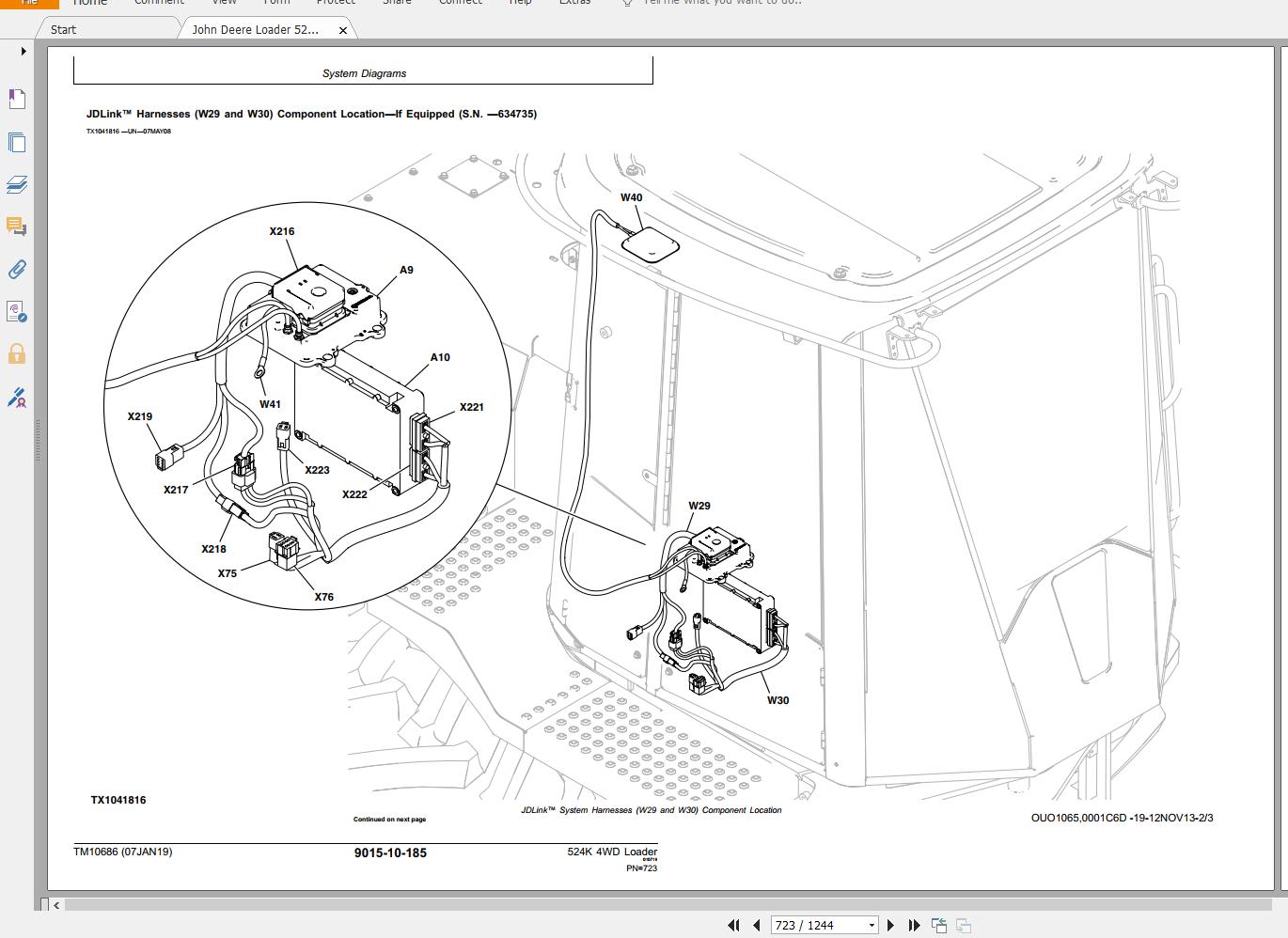This screenshot has height=938, width=1288.
Task: Click the previous view icon
Action: click(938, 926)
